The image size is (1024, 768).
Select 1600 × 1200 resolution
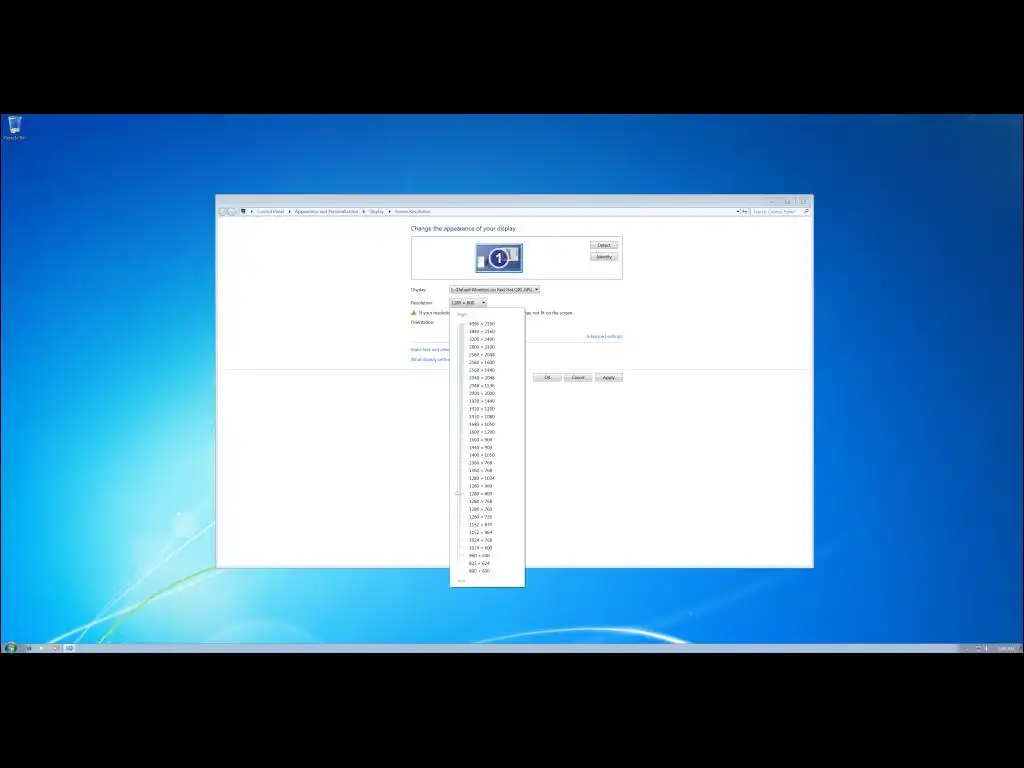tap(482, 432)
